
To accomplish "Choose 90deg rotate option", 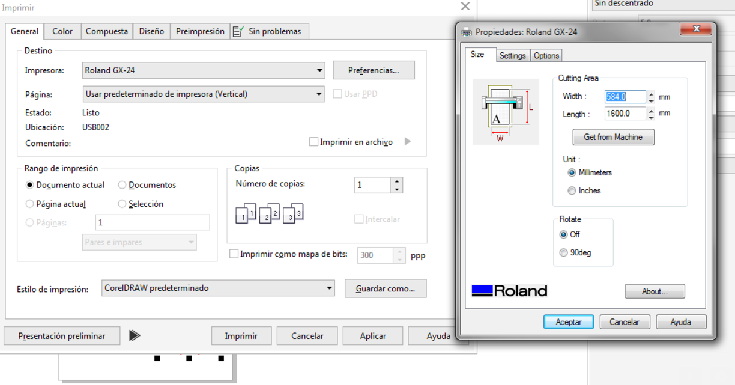I will click(563, 253).
